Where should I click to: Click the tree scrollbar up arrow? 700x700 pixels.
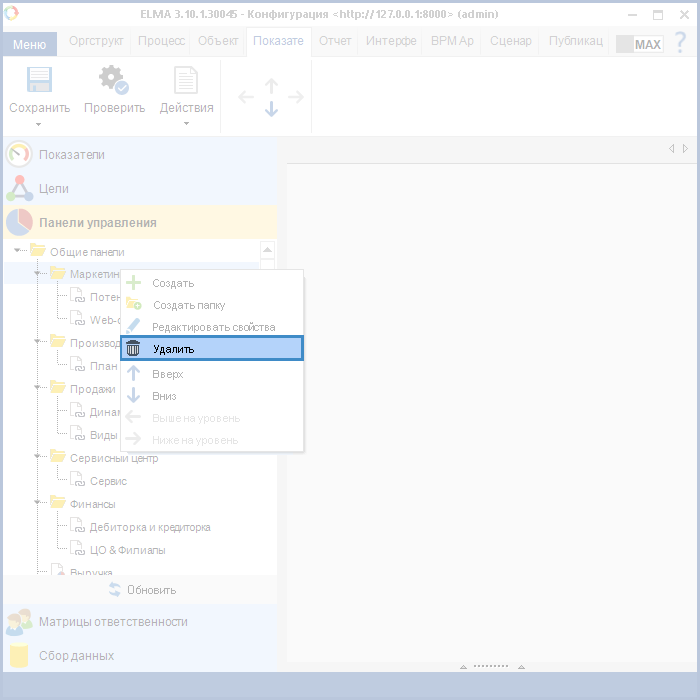267,250
